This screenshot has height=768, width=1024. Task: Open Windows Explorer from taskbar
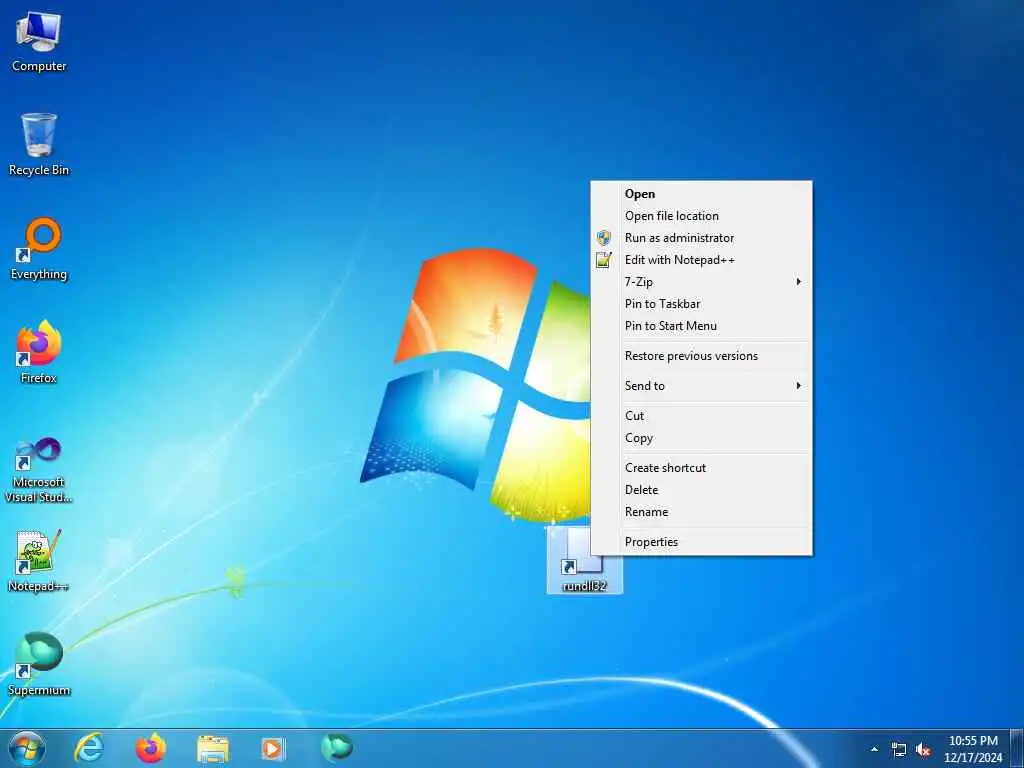click(x=213, y=748)
